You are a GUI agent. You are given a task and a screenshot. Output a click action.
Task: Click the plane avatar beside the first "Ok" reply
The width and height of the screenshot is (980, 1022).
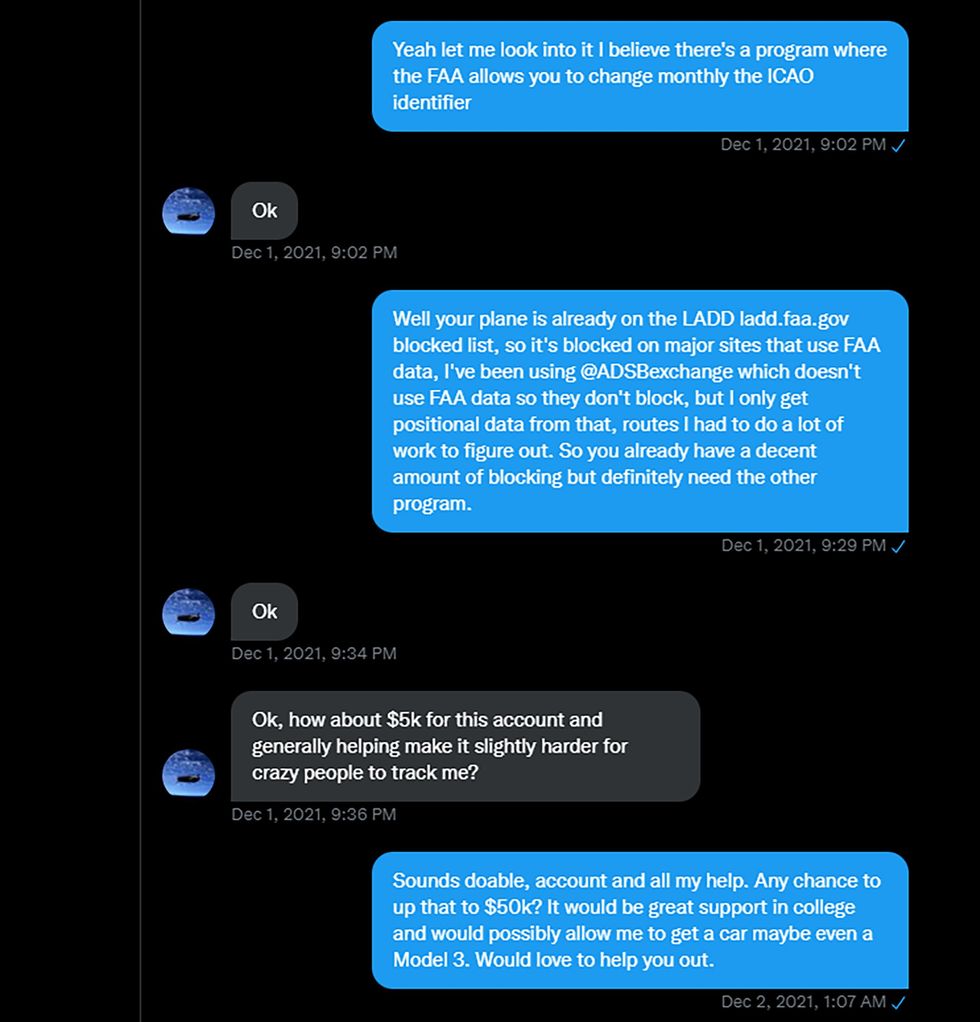pos(187,210)
